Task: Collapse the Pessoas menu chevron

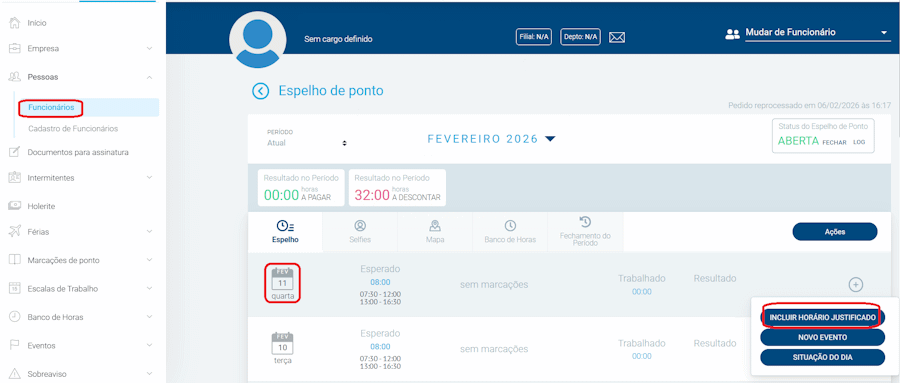Action: pyautogui.click(x=149, y=76)
